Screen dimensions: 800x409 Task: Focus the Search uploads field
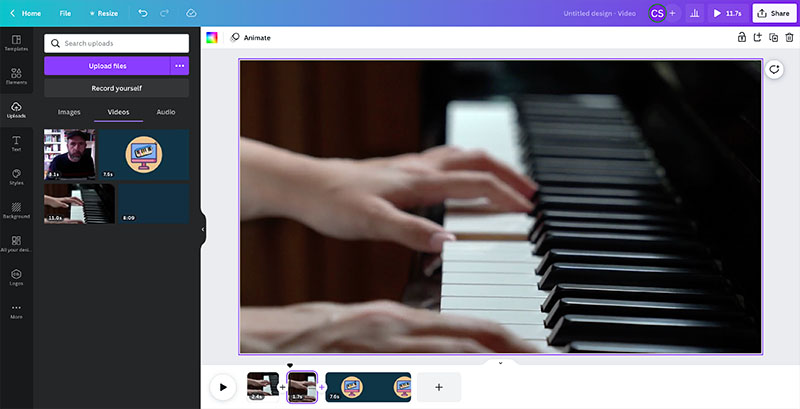[116, 43]
